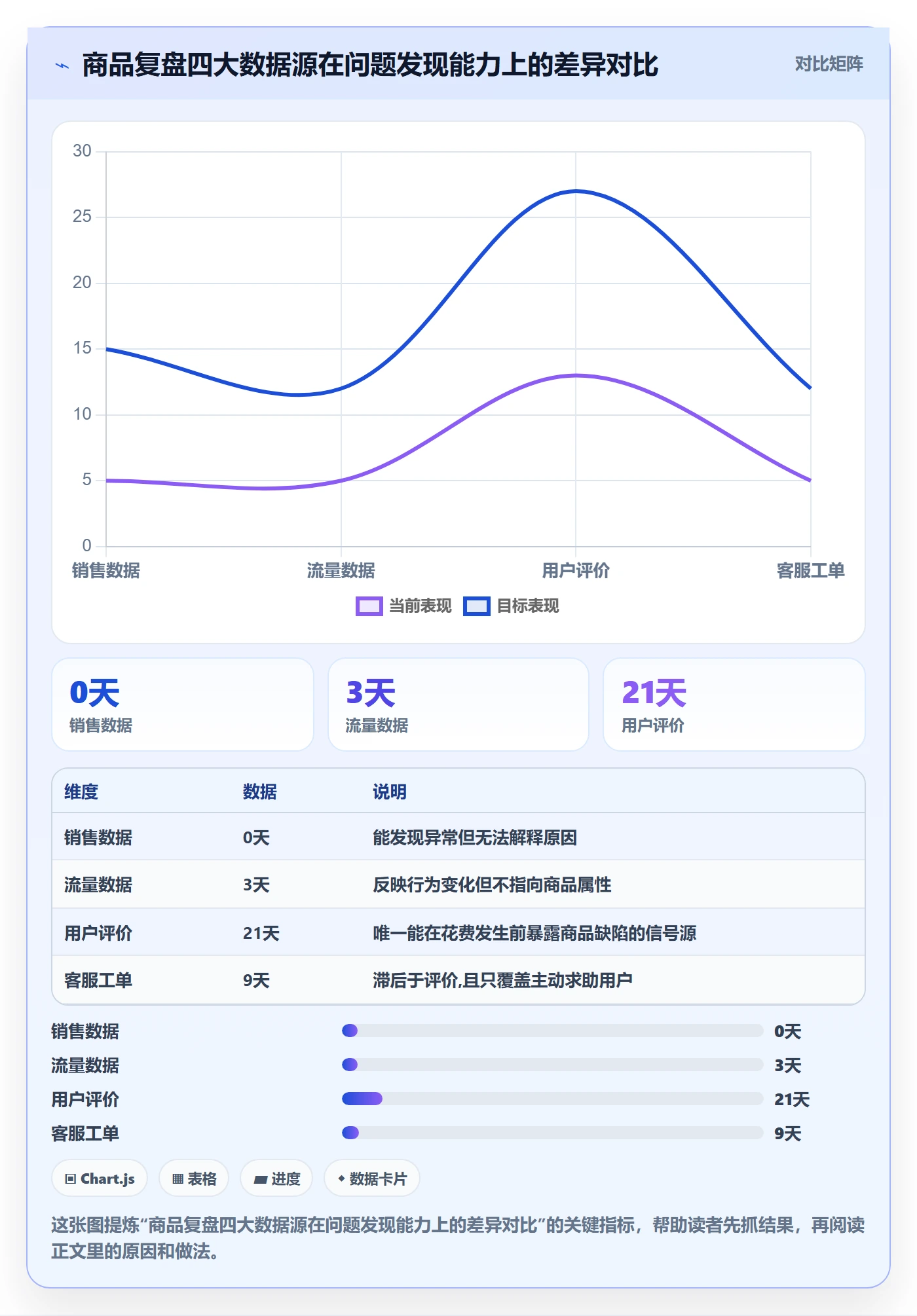
Task: Click the 用户评价 chart x-axis label
Action: 576,570
